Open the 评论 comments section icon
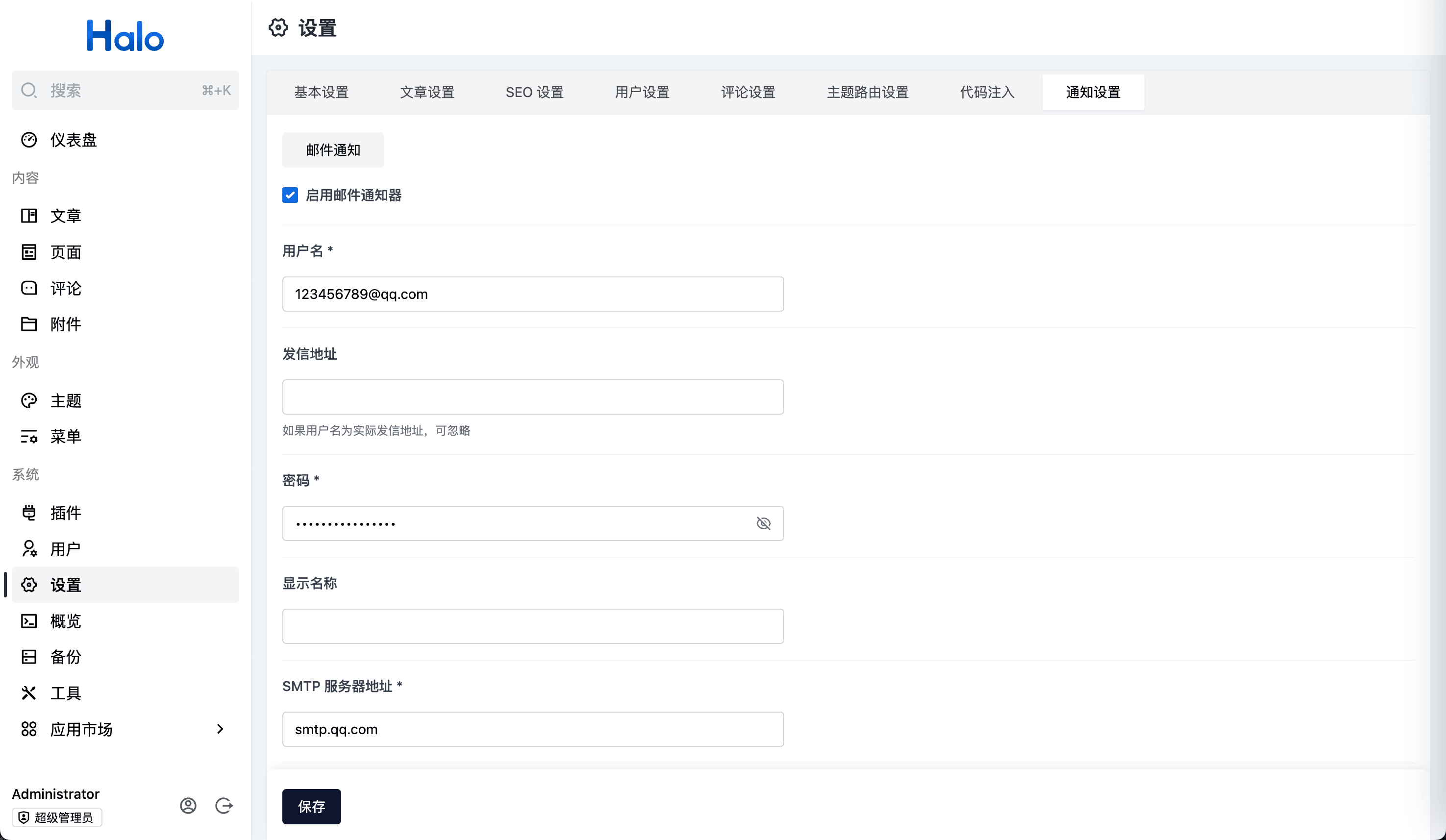The height and width of the screenshot is (840, 1446). (x=29, y=288)
